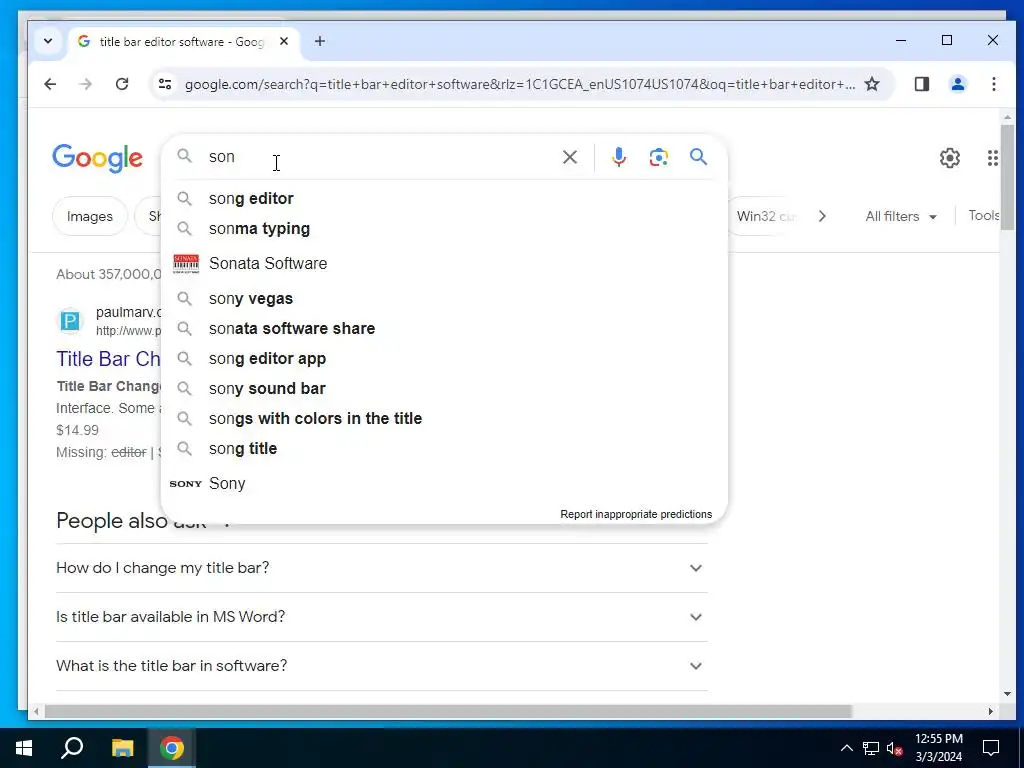Reload the current page
This screenshot has height=768, width=1024.
(x=121, y=84)
